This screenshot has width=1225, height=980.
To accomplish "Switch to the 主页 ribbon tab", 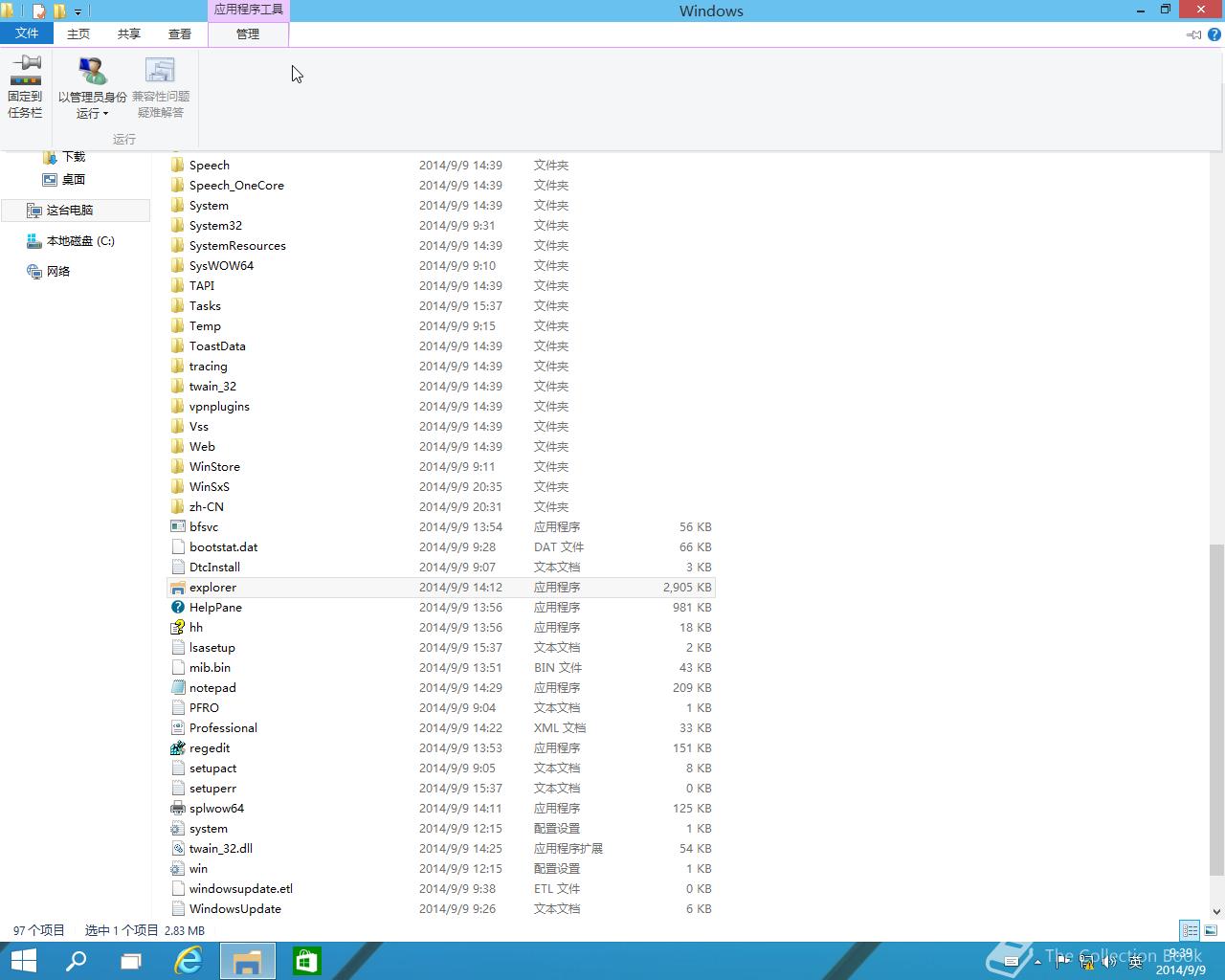I will click(x=78, y=33).
